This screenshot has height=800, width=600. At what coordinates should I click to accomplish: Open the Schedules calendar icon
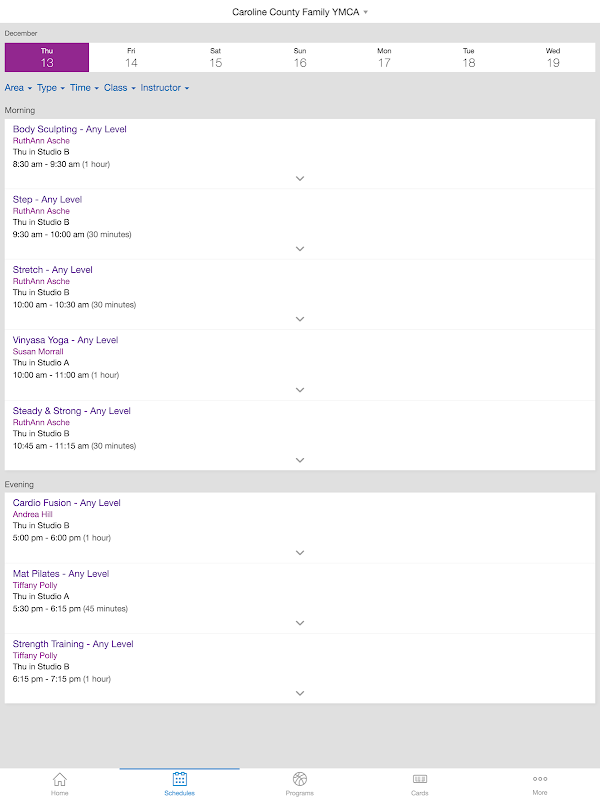180,780
